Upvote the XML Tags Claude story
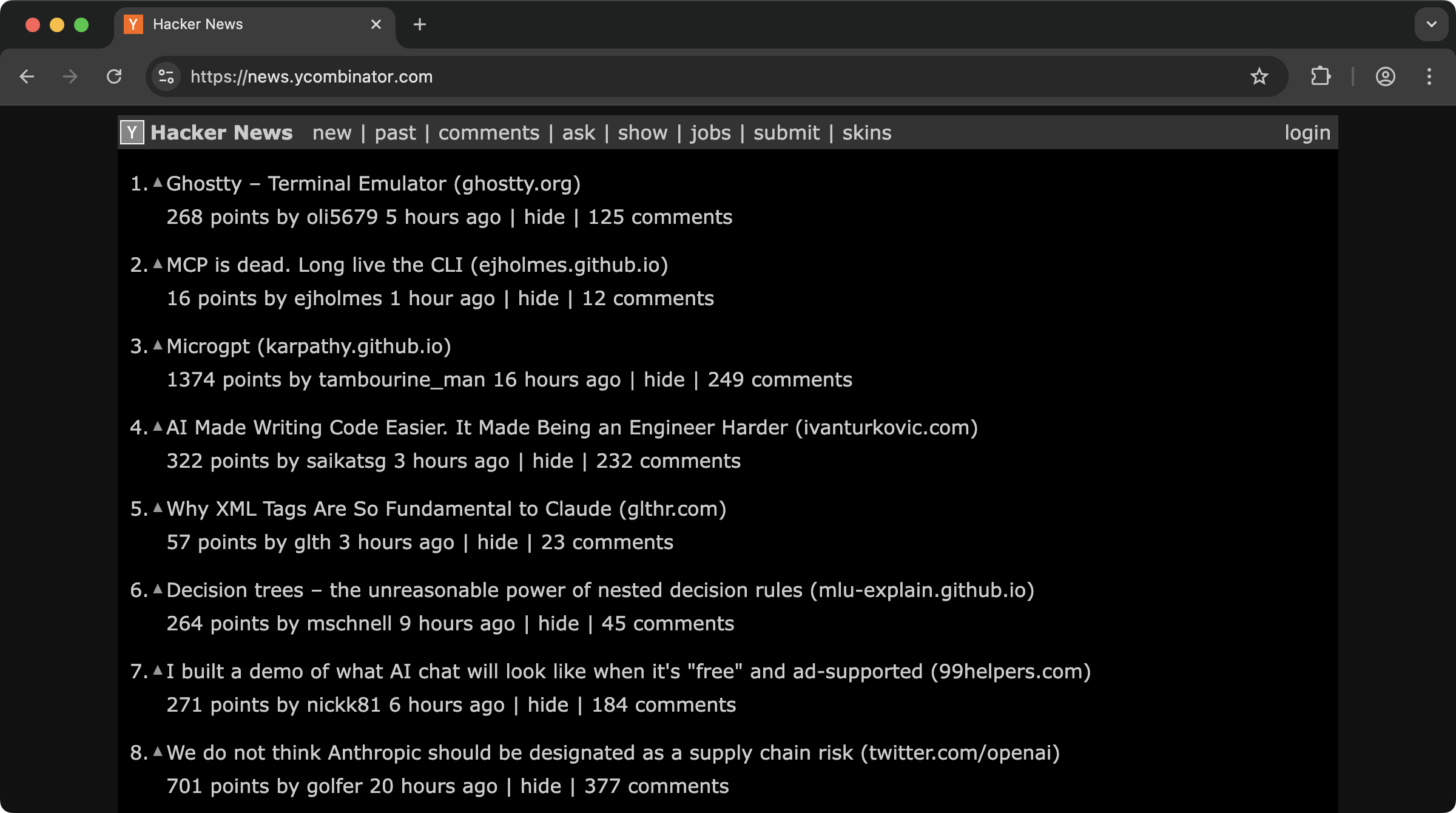The image size is (1456, 813). pos(158,507)
